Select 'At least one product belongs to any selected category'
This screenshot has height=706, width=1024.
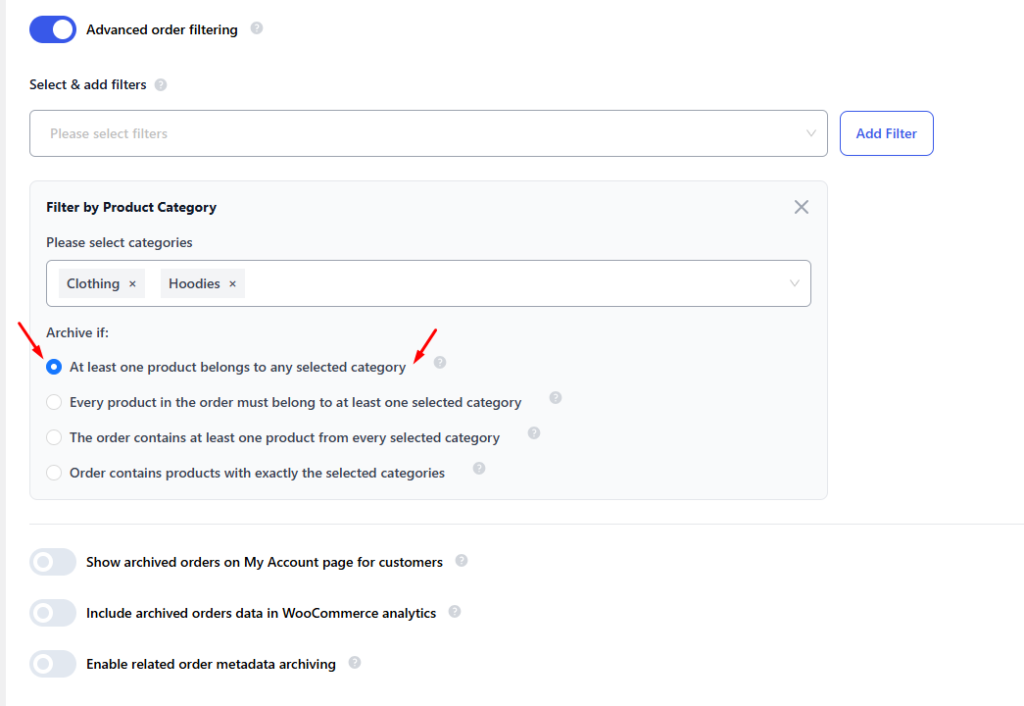[x=54, y=367]
